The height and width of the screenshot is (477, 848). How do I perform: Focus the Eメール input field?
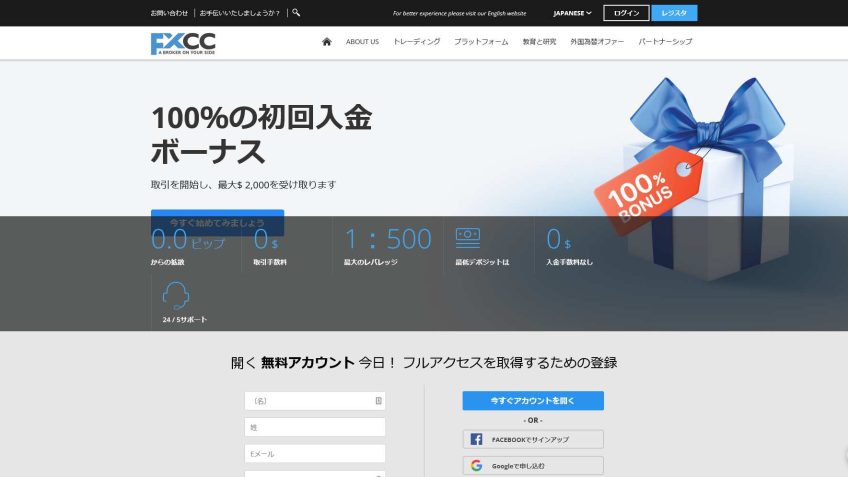[x=315, y=453]
